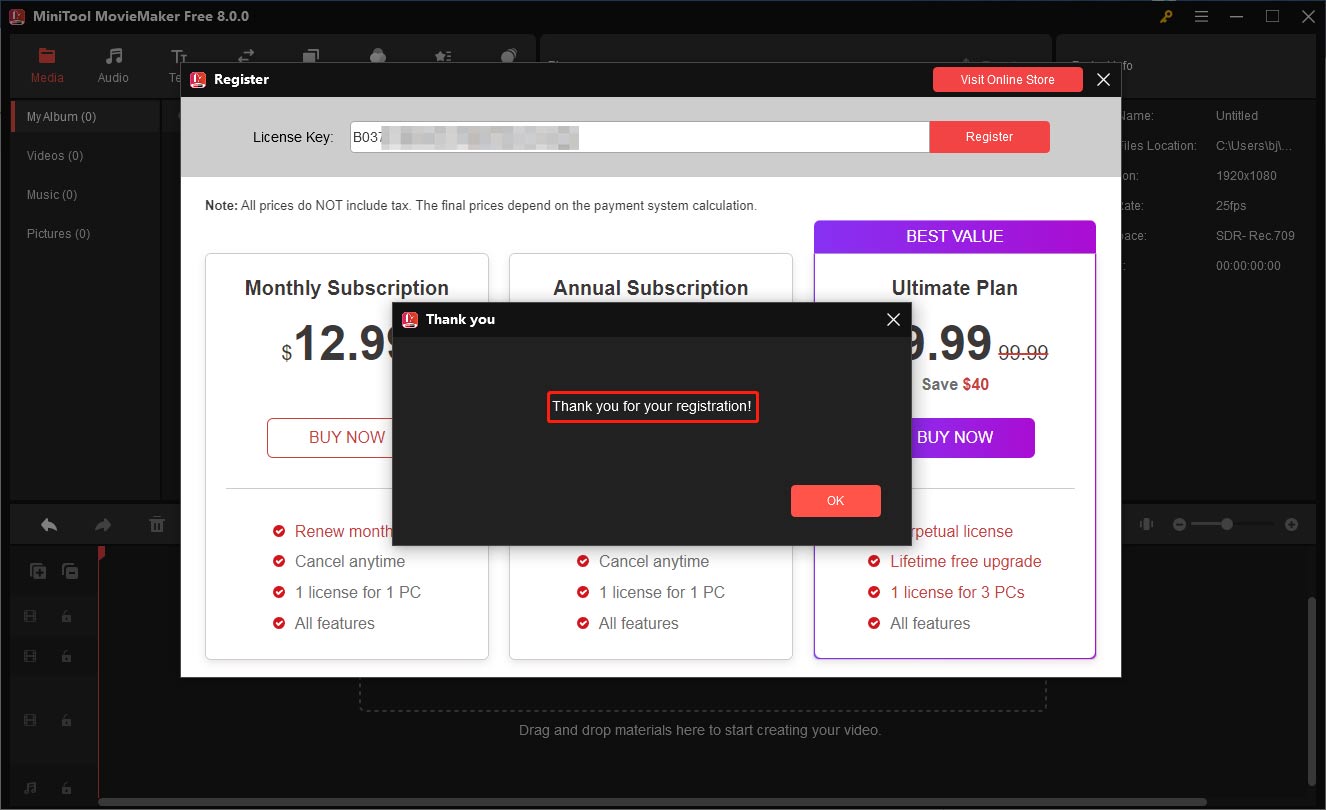Click the Undo arrow in timeline toolbar

tap(48, 524)
